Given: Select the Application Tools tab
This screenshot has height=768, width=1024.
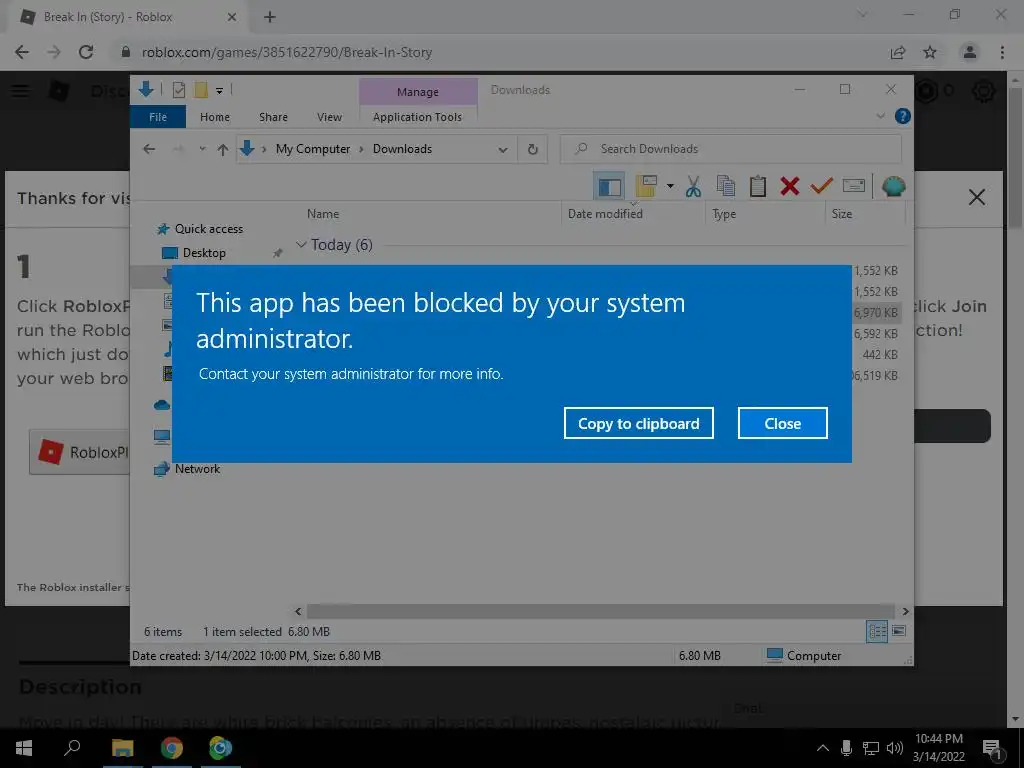Looking at the screenshot, I should tap(417, 117).
